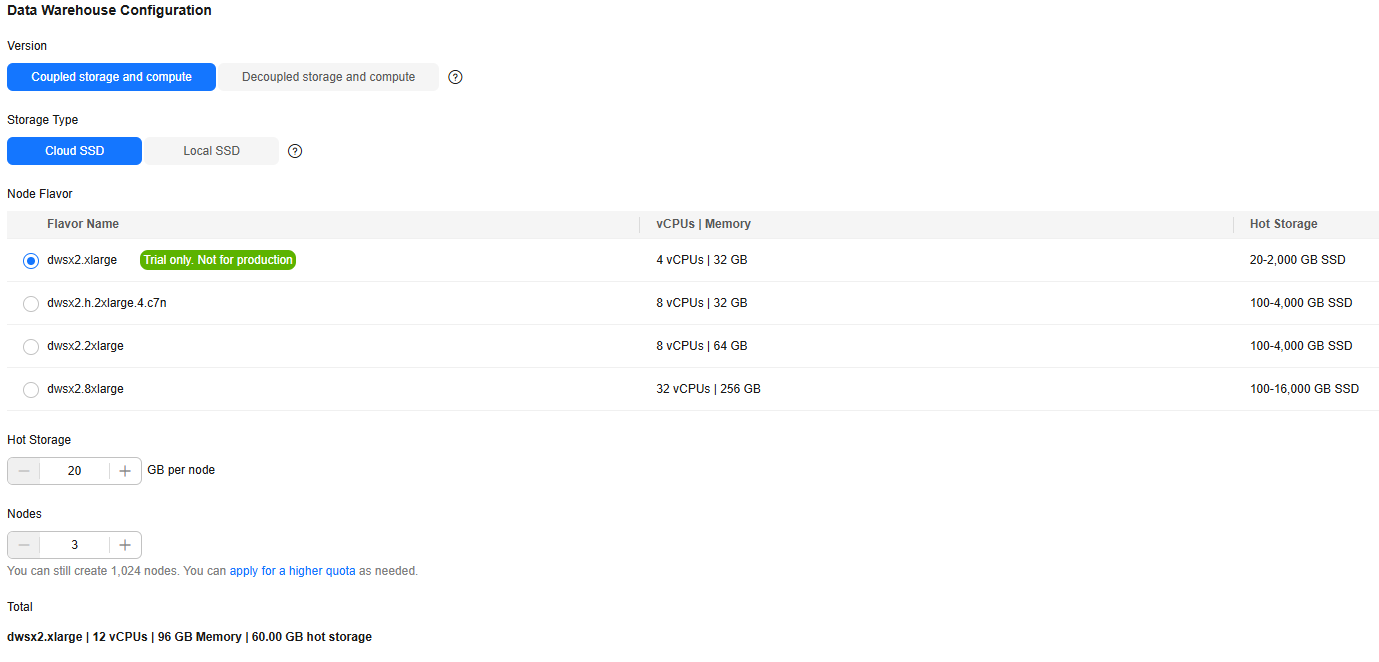The width and height of the screenshot is (1379, 662).
Task: Increase Hot Storage with the plus button
Action: tap(125, 471)
